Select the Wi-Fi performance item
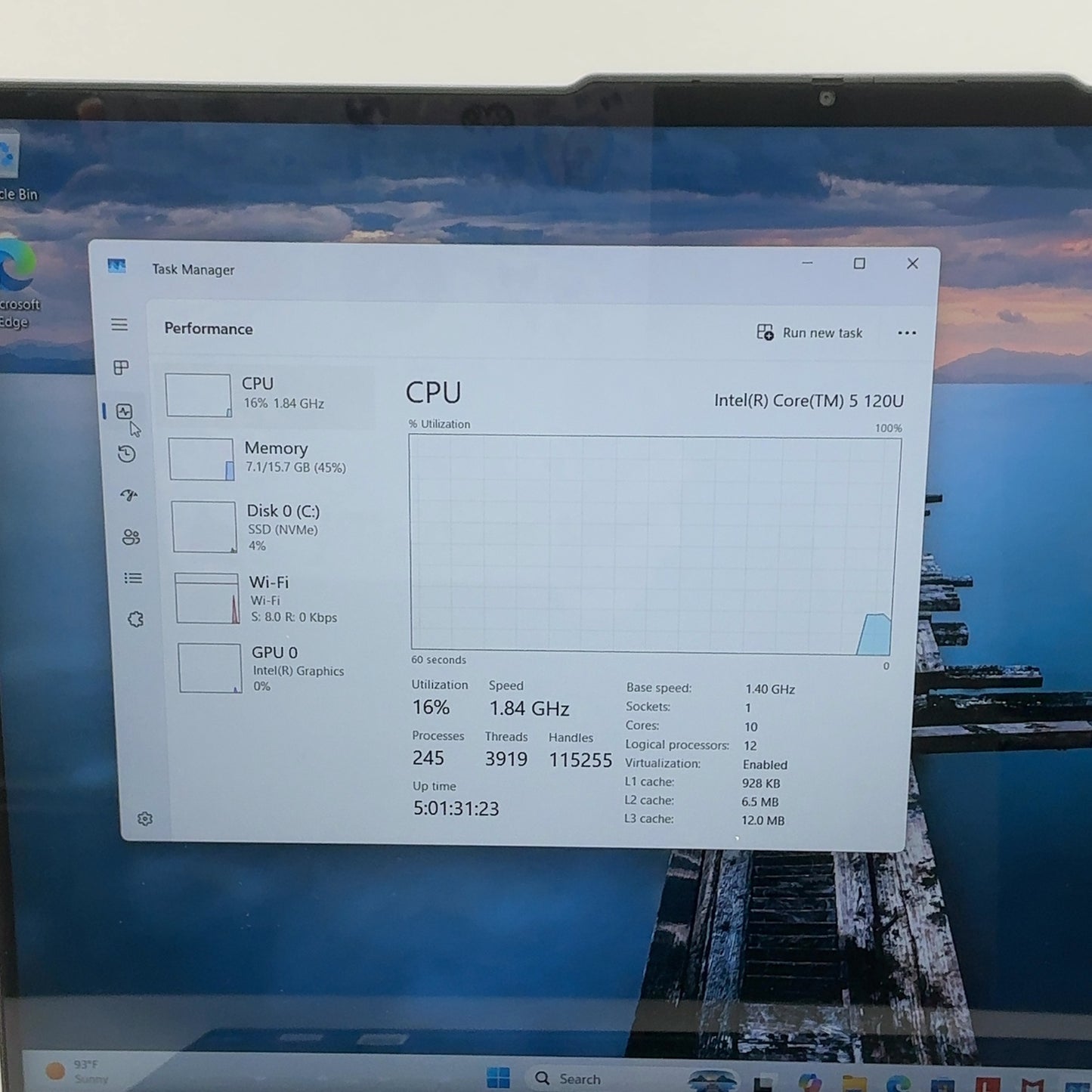Image resolution: width=1092 pixels, height=1092 pixels. tap(275, 599)
